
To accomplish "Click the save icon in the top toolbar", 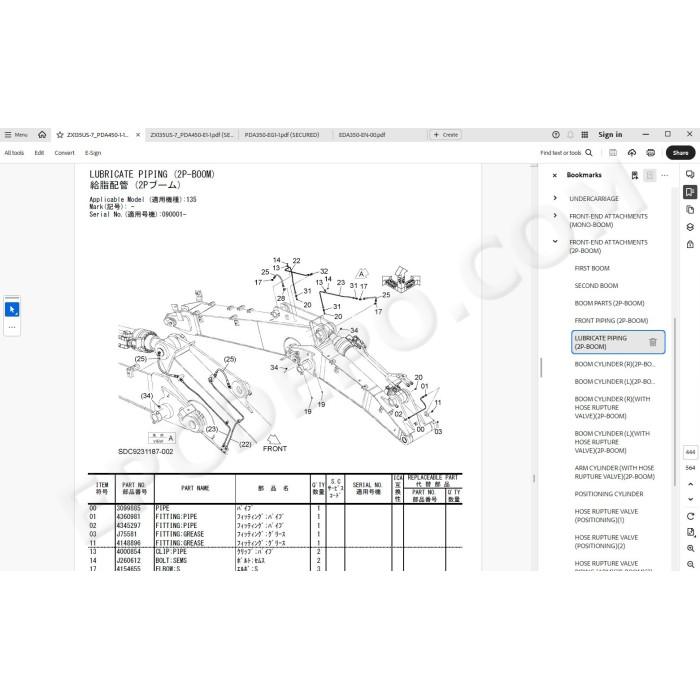I will (613, 153).
